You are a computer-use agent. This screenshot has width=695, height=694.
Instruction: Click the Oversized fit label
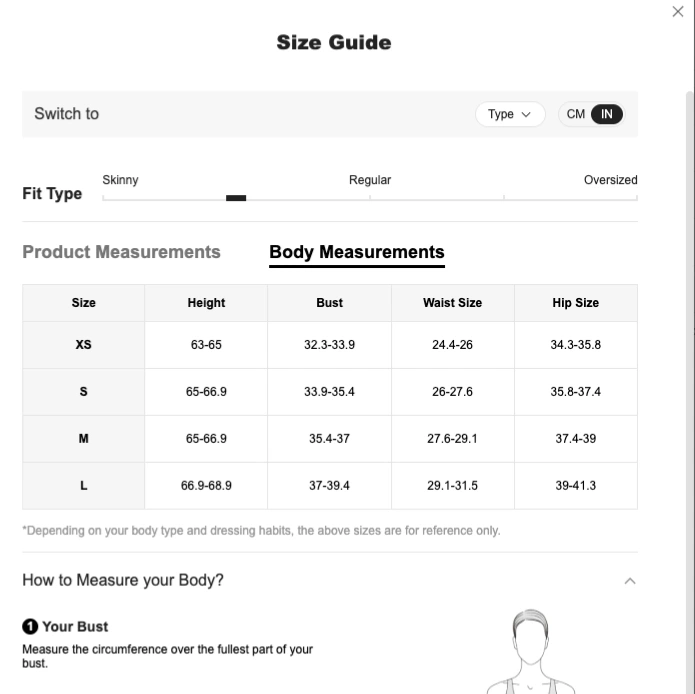click(x=610, y=180)
